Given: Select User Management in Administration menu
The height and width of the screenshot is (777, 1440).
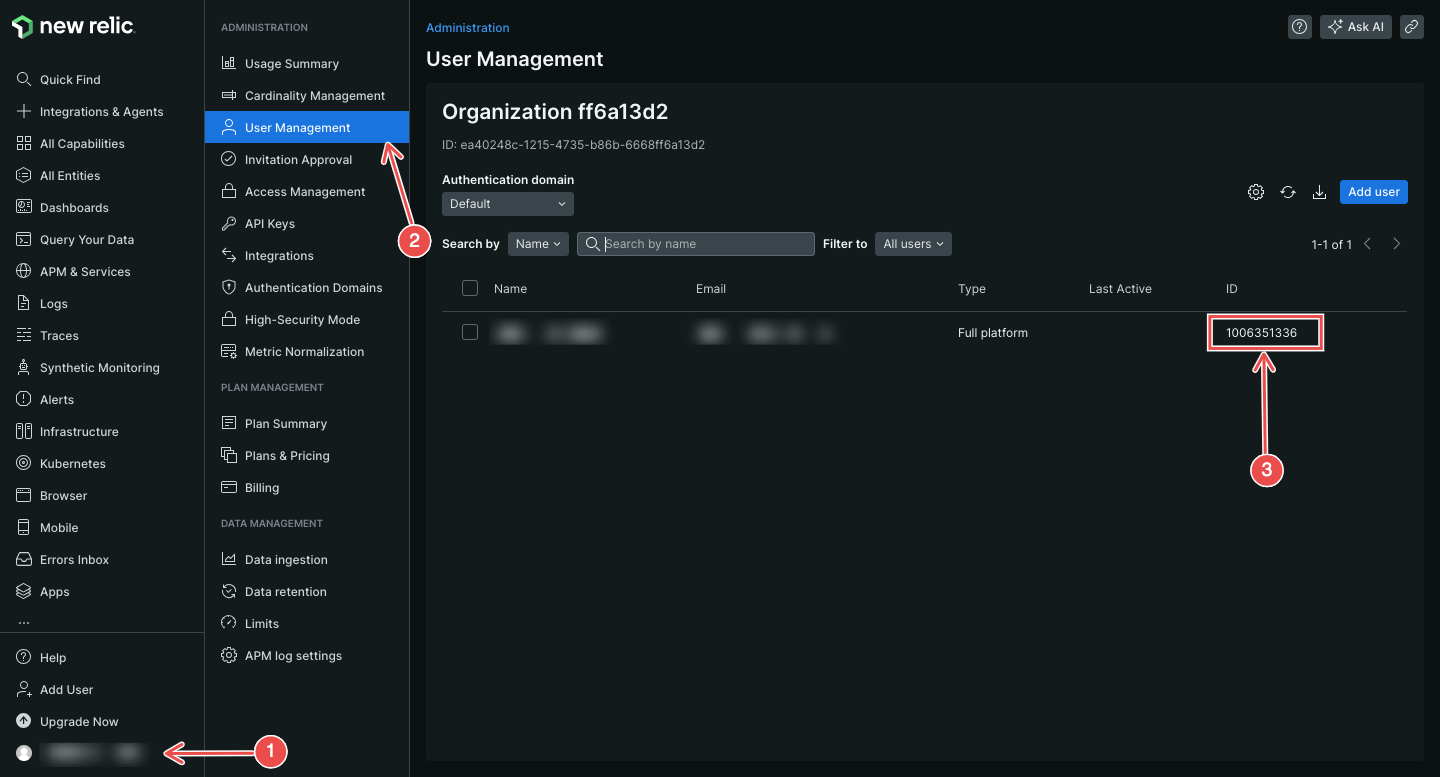Looking at the screenshot, I should tap(298, 127).
